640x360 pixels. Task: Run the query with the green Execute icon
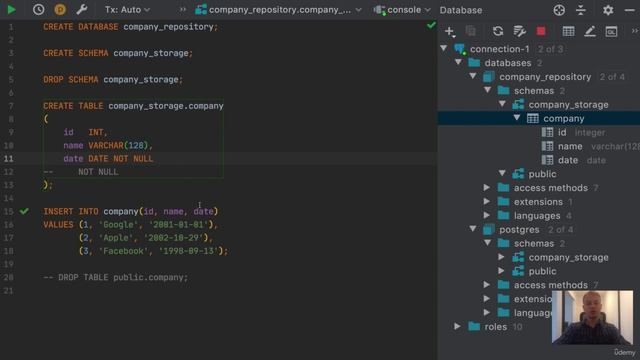coord(11,9)
